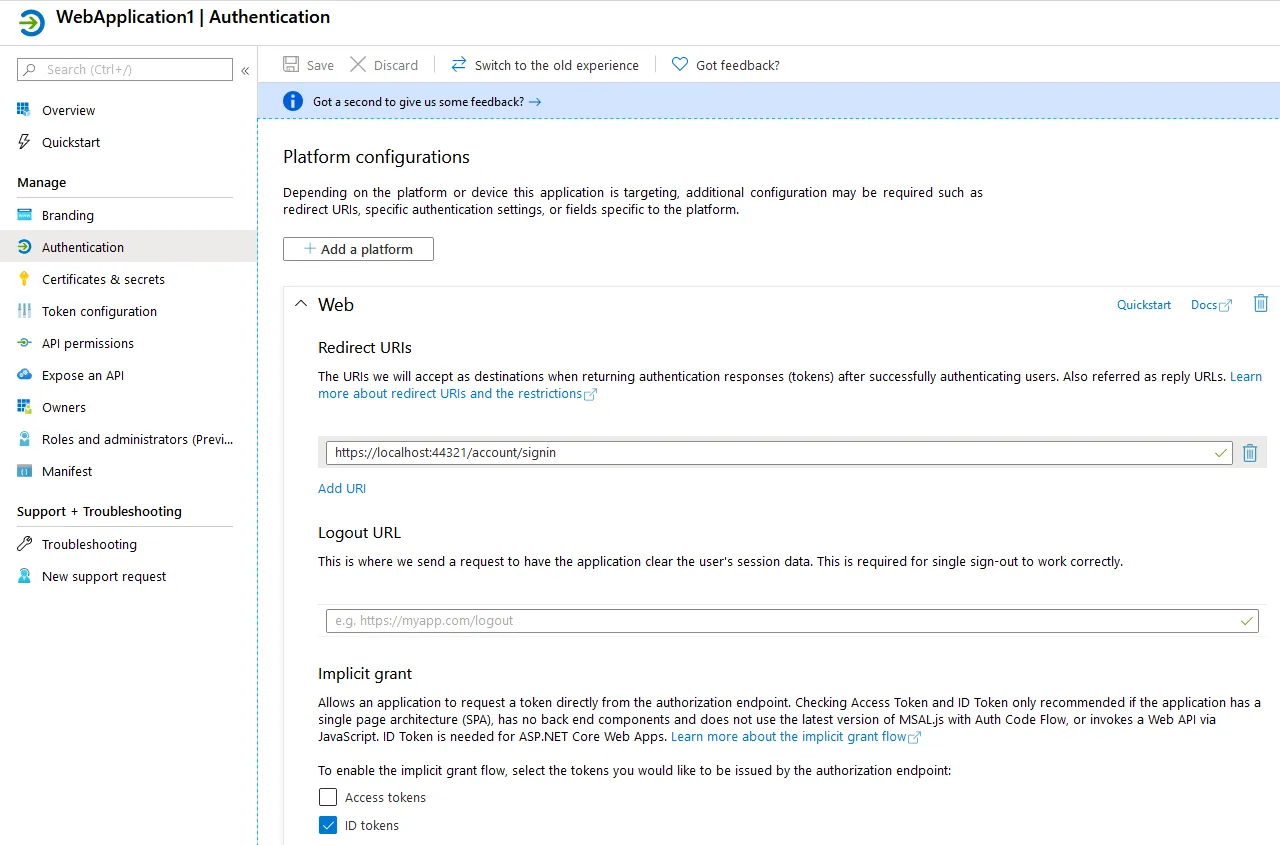Click the Platform configurations heading
Image resolution: width=1280 pixels, height=845 pixels.
tap(376, 157)
